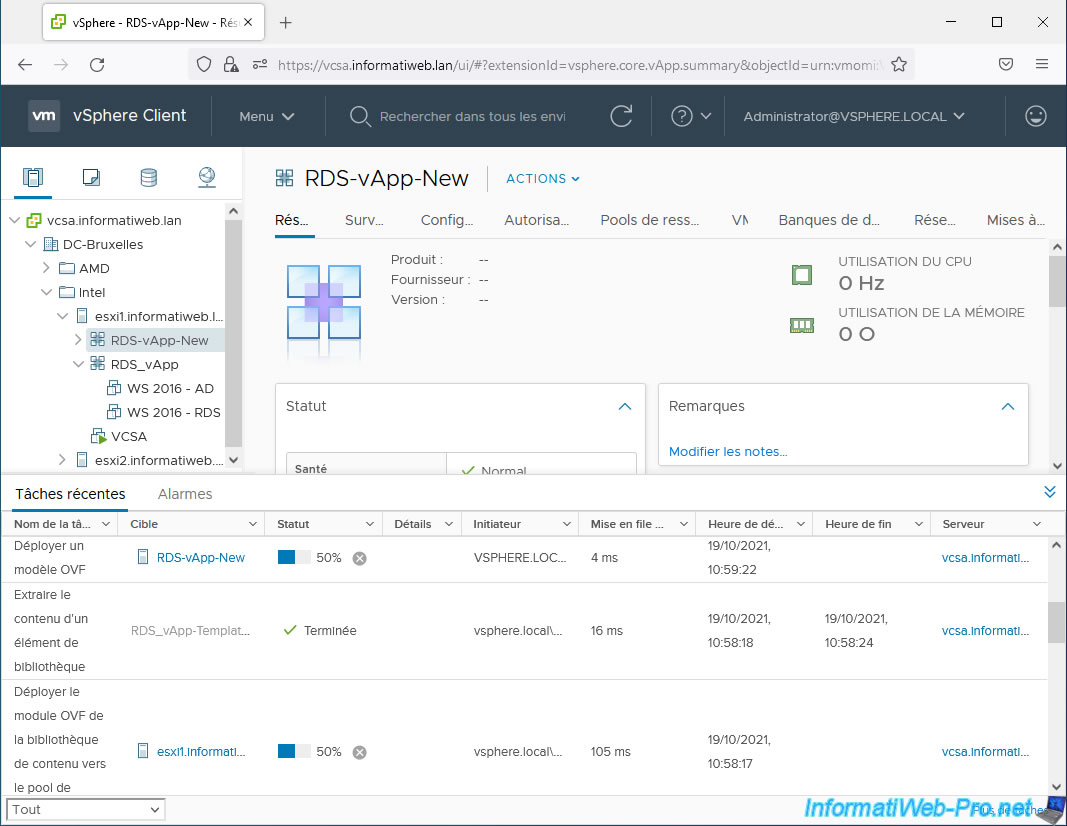Expand the AMD folder
This screenshot has width=1067, height=826.
pyautogui.click(x=46, y=268)
